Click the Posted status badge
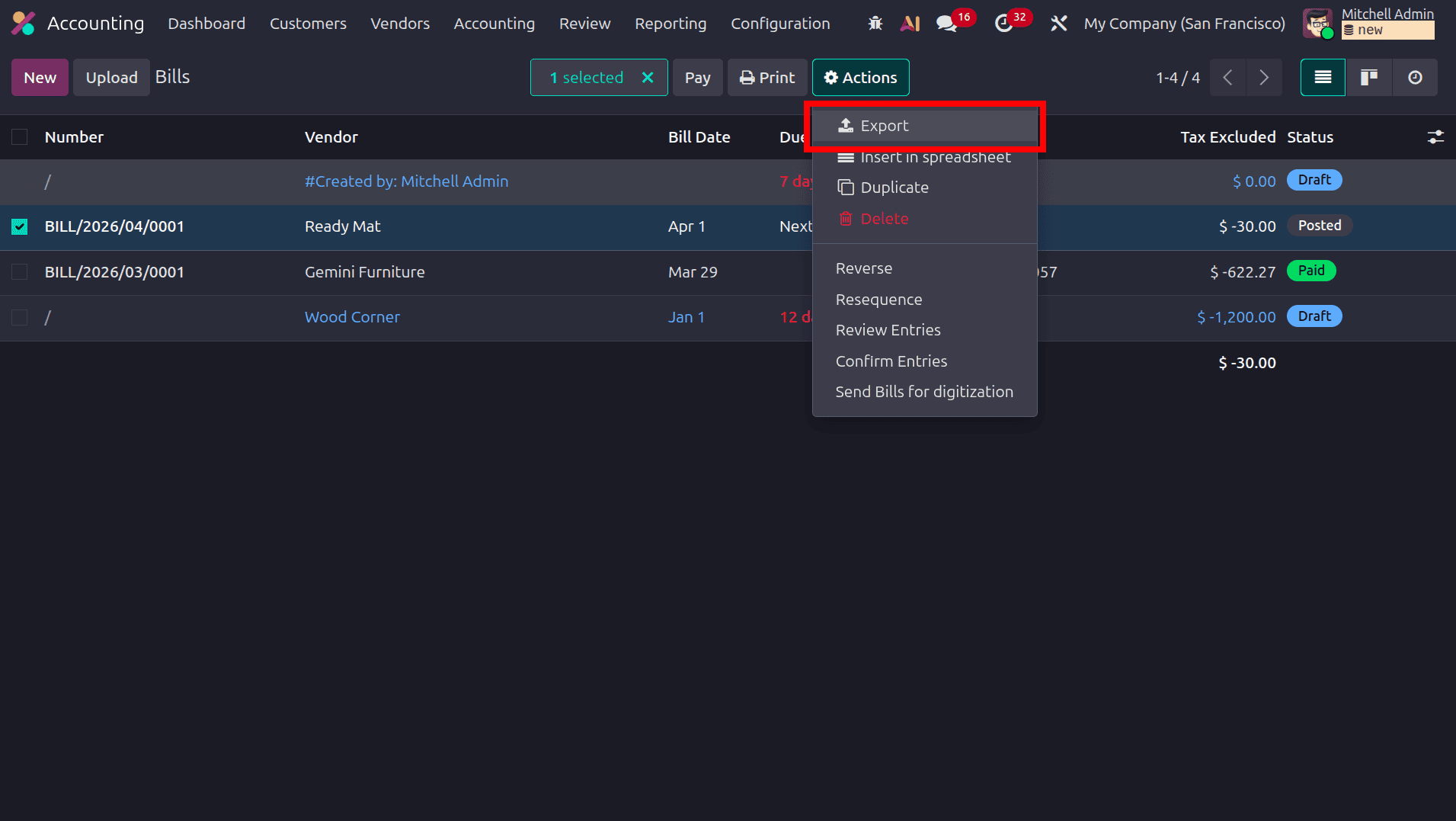The height and width of the screenshot is (821, 1456). 1320,226
